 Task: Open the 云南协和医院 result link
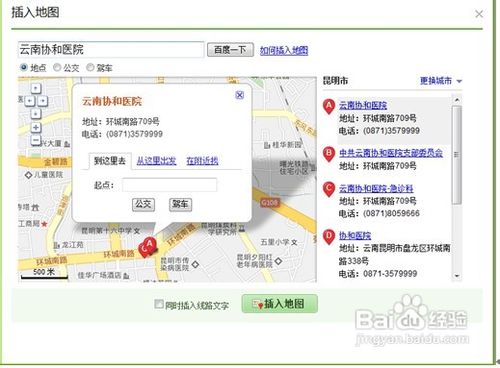pos(363,105)
